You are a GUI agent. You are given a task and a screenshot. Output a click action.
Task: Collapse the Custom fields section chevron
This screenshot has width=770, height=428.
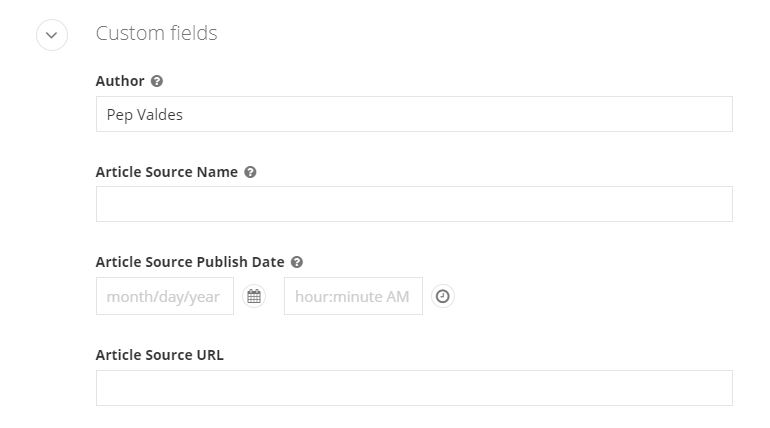click(x=51, y=35)
